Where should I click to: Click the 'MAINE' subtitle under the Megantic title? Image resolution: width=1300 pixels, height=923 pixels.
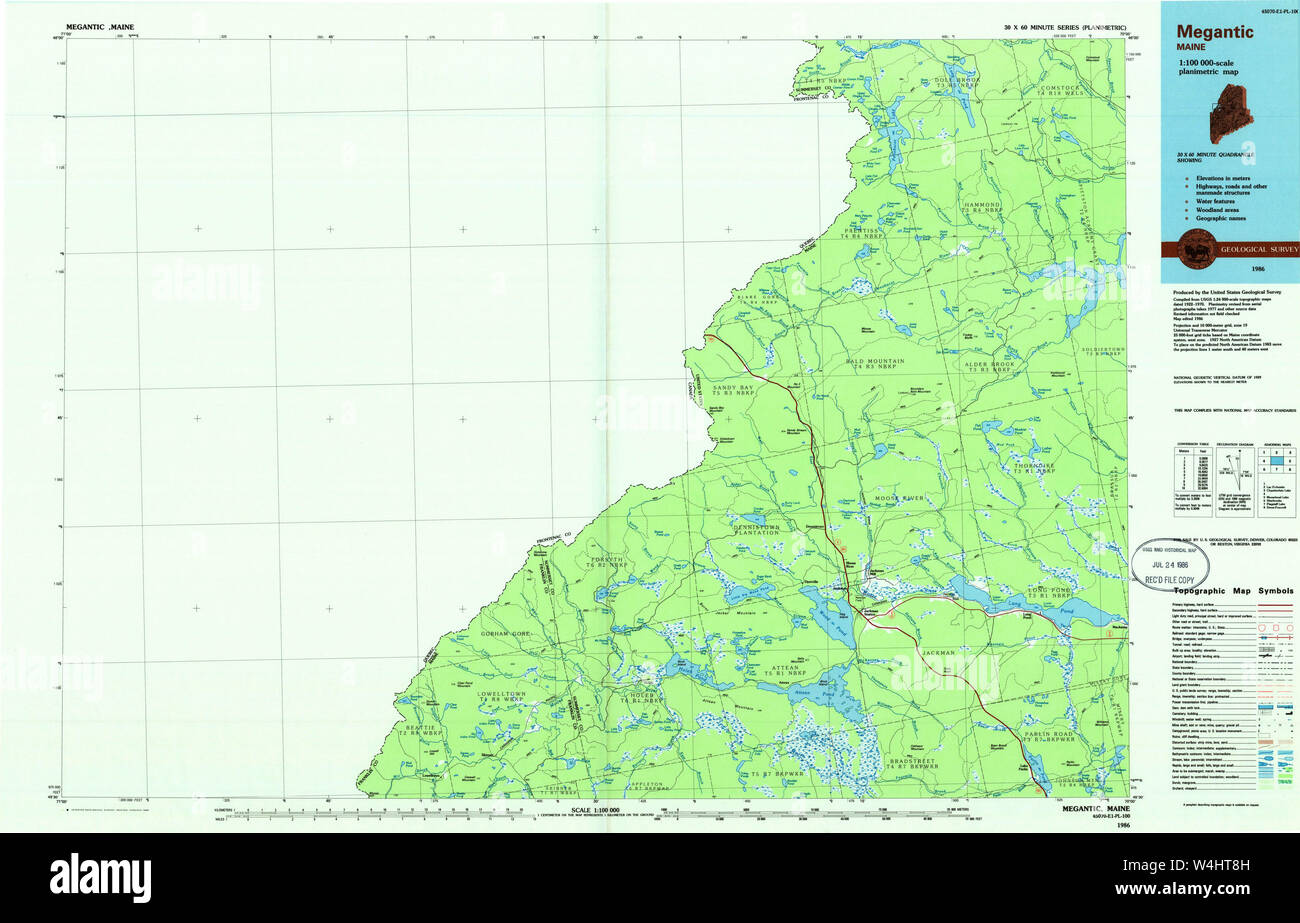(x=1190, y=46)
